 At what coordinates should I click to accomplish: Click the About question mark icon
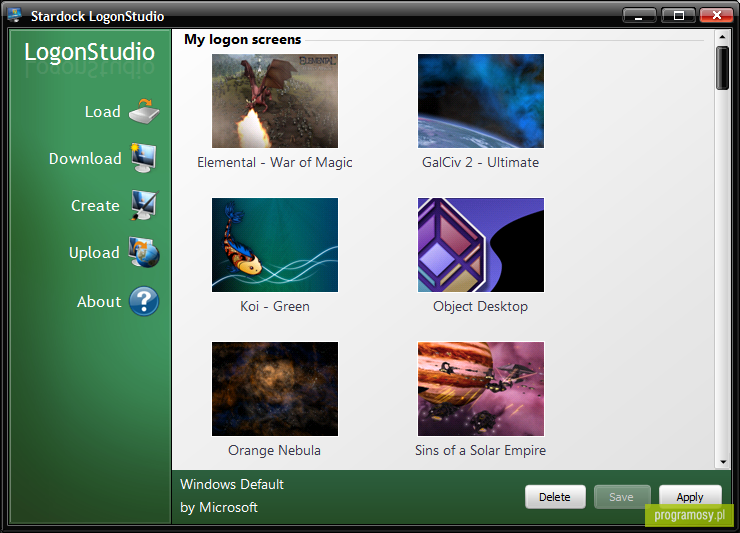[144, 301]
